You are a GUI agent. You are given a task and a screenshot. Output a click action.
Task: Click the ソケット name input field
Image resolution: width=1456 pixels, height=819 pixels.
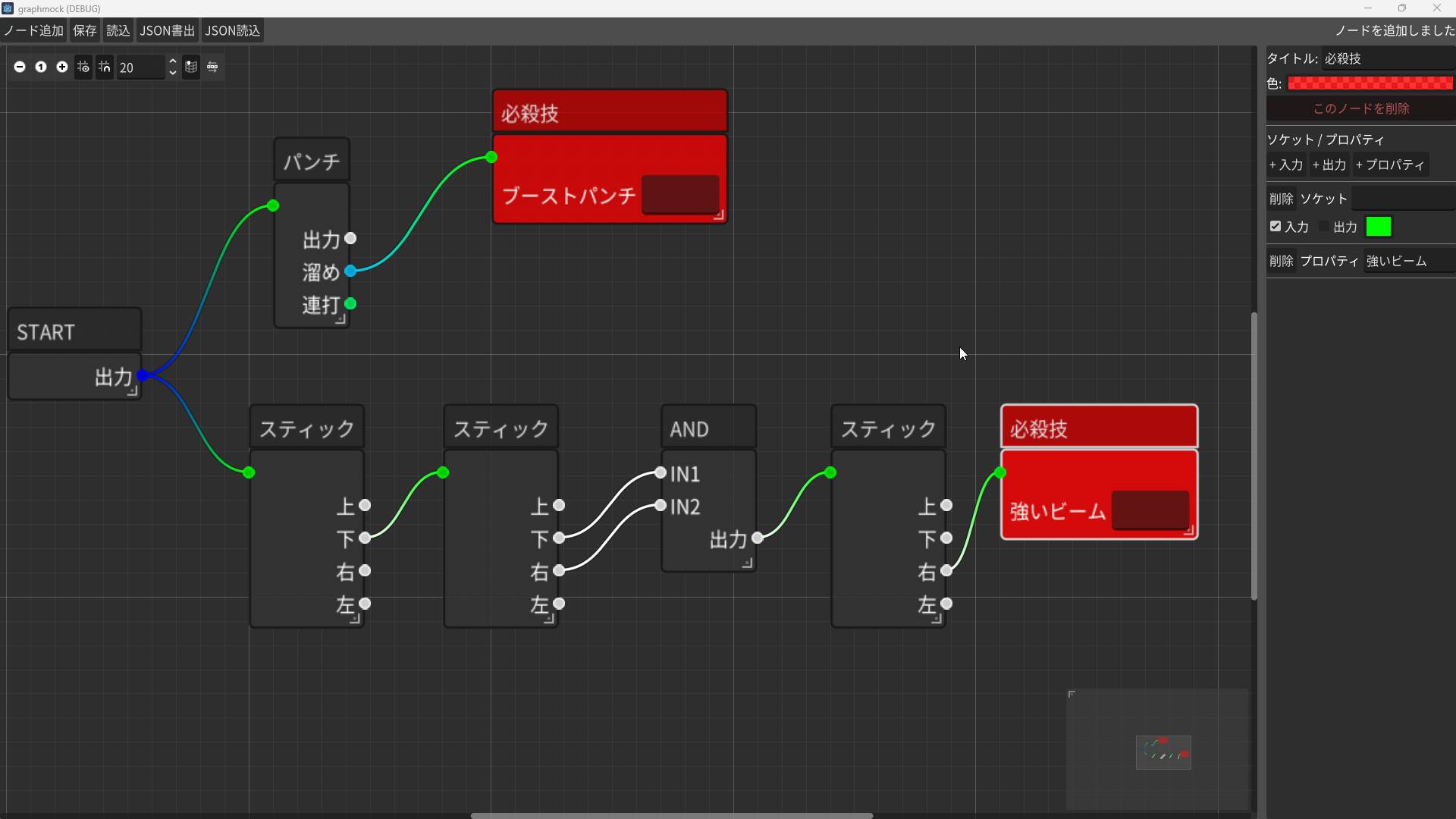pyautogui.click(x=1403, y=199)
